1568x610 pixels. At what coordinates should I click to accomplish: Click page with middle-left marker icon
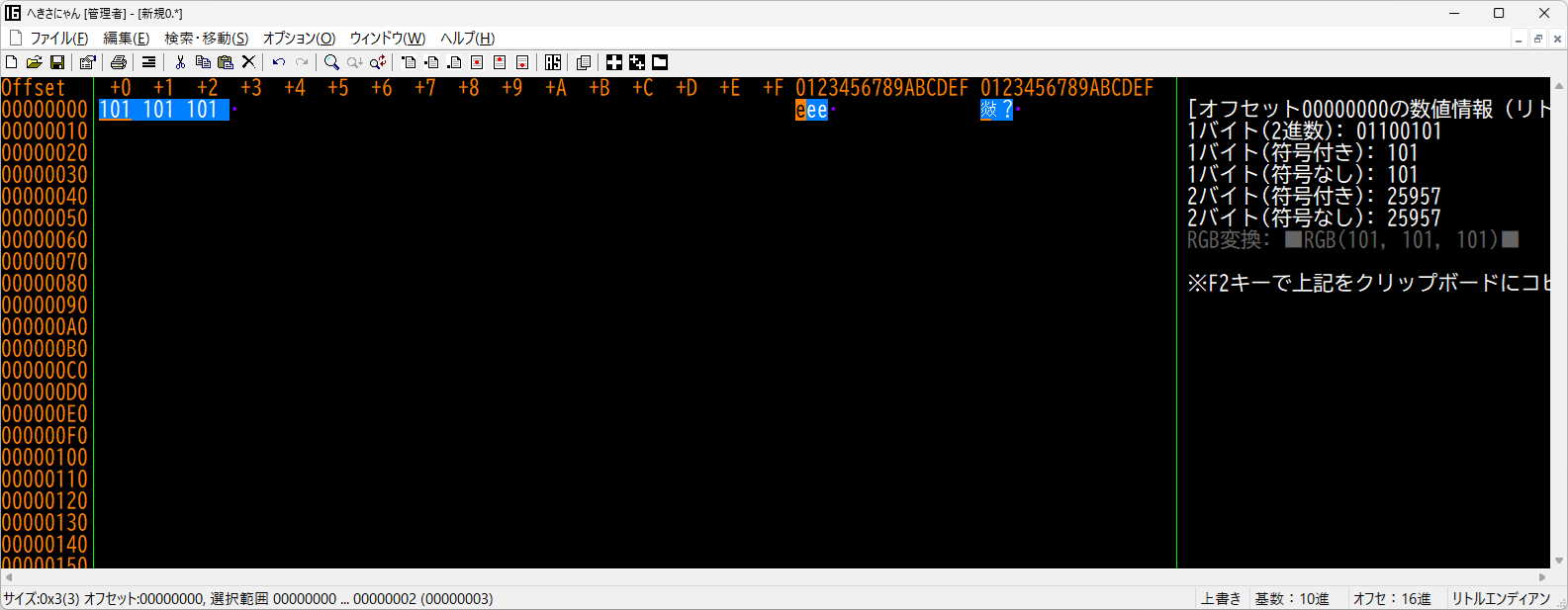[x=431, y=62]
